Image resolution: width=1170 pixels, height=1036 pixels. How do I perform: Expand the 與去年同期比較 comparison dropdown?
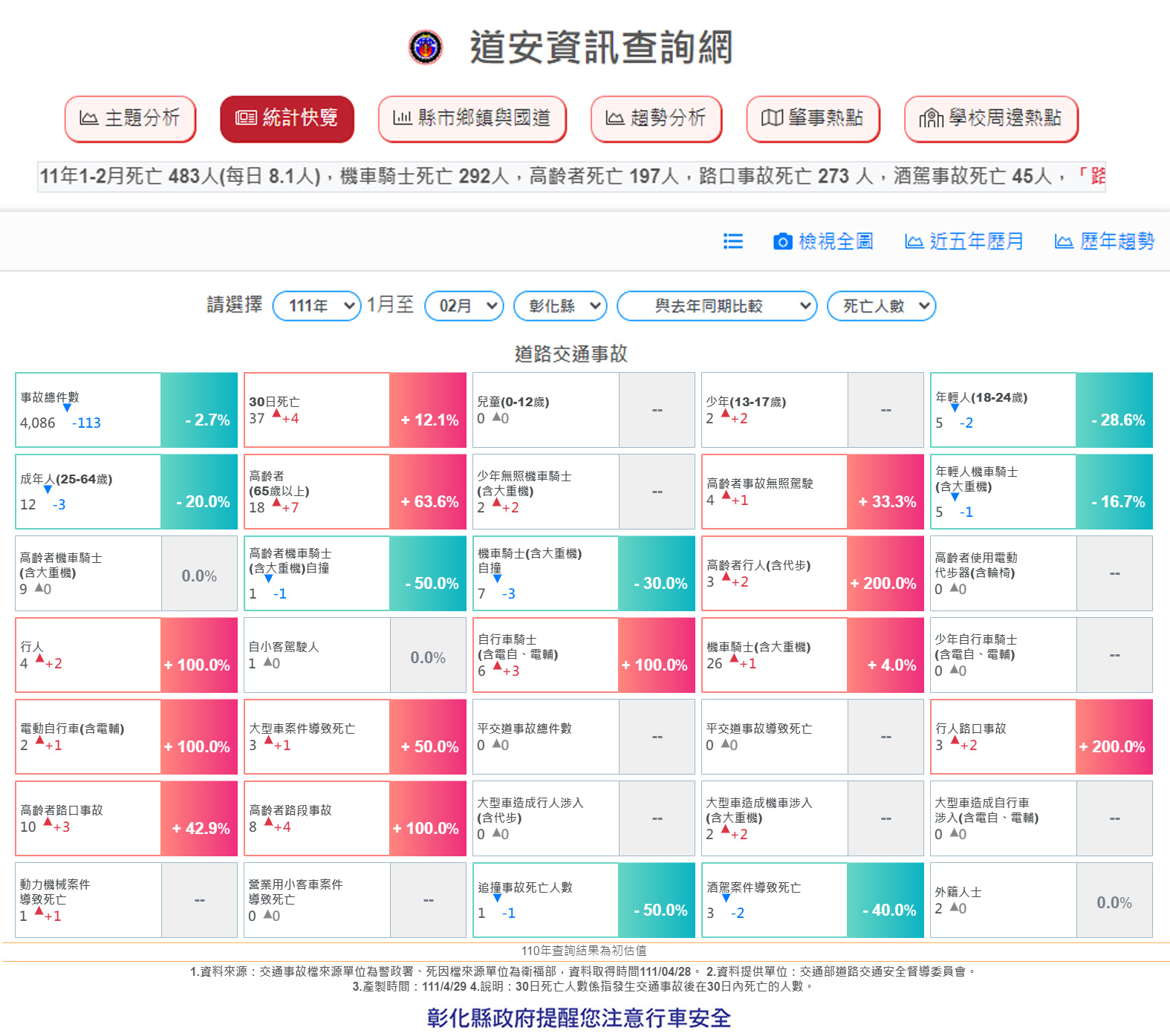point(717,306)
